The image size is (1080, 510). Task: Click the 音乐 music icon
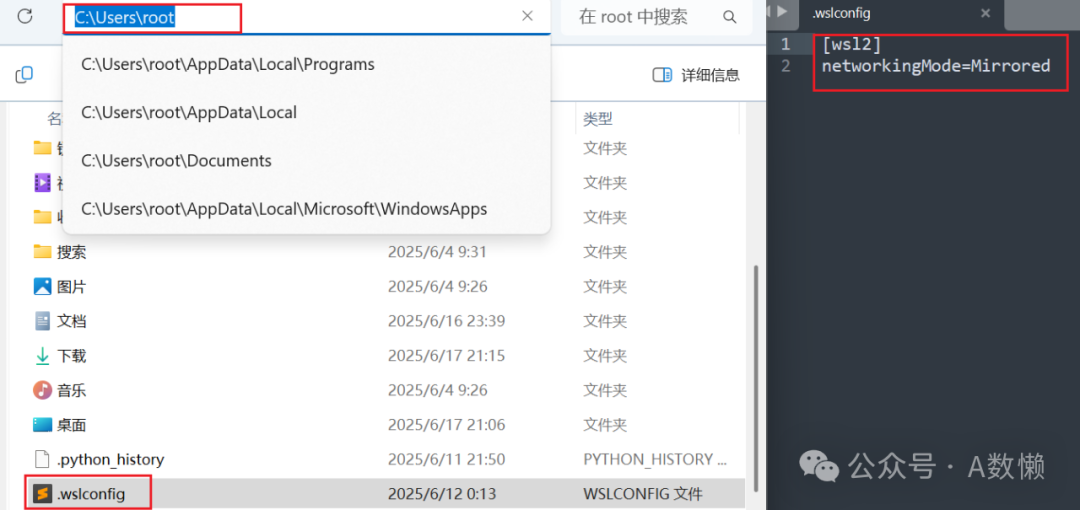43,390
